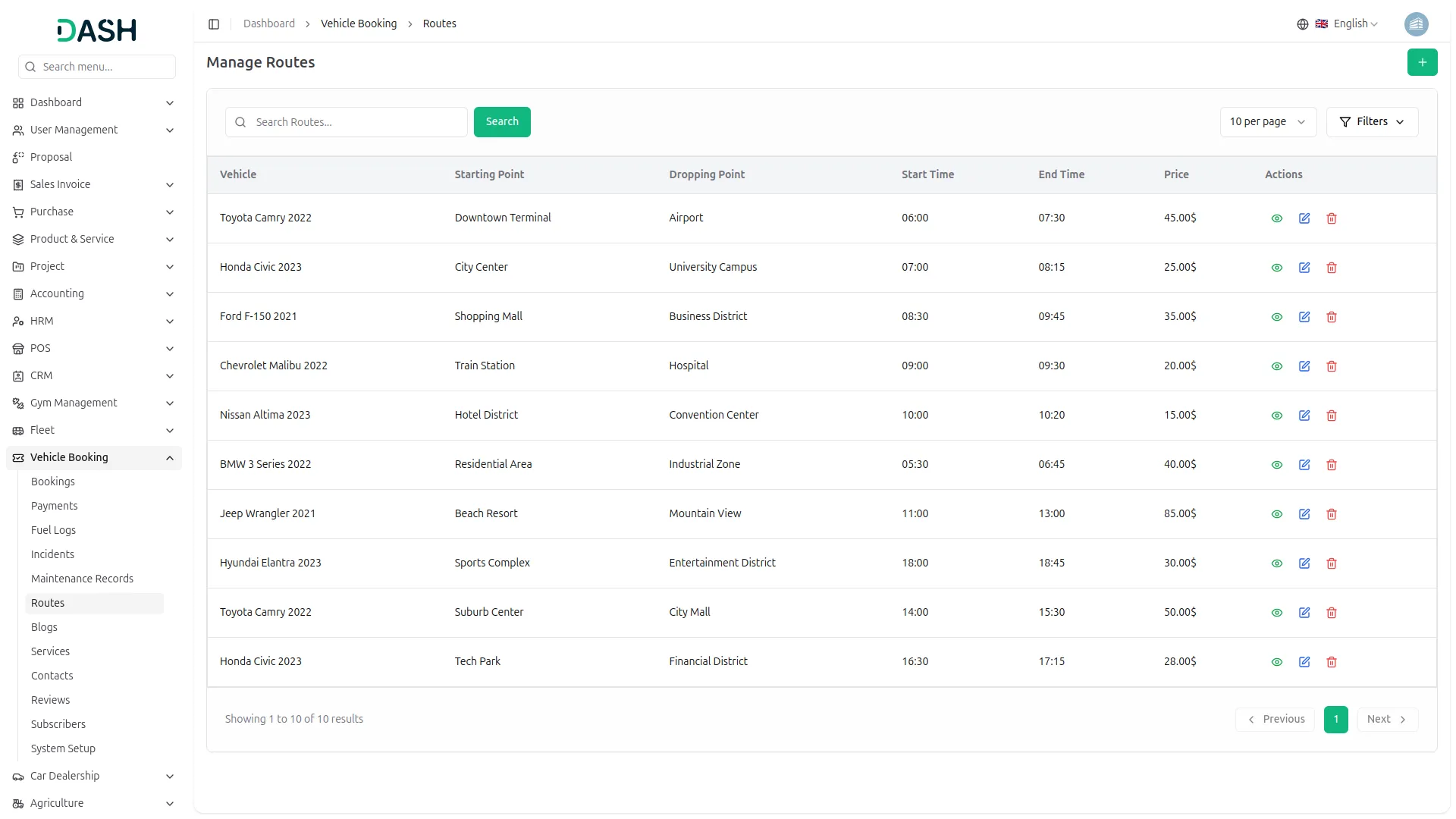Screen dimensions: 1456x819
Task: Focus the Search Routes input field
Action: 356,122
